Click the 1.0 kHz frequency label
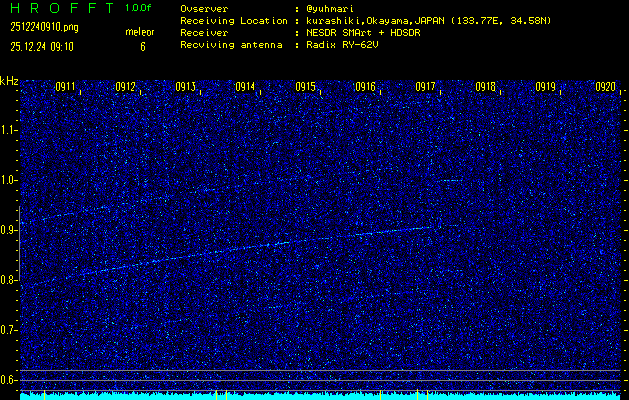 coord(9,180)
